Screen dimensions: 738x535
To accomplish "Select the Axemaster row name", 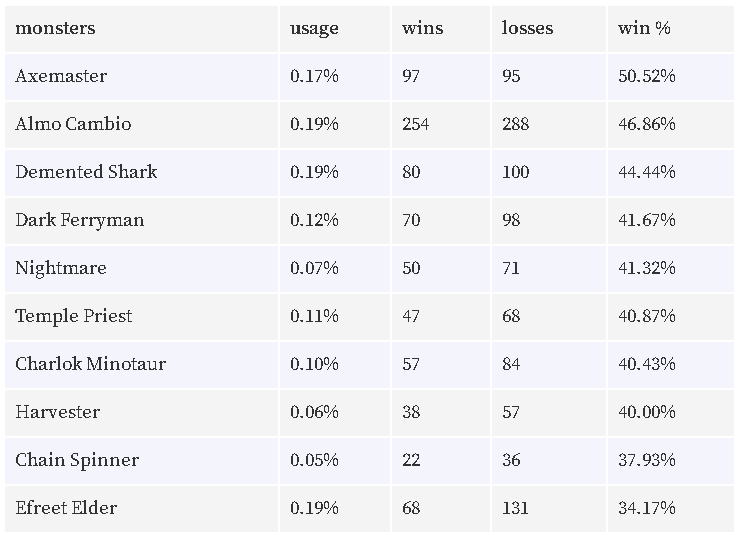I will coord(61,76).
